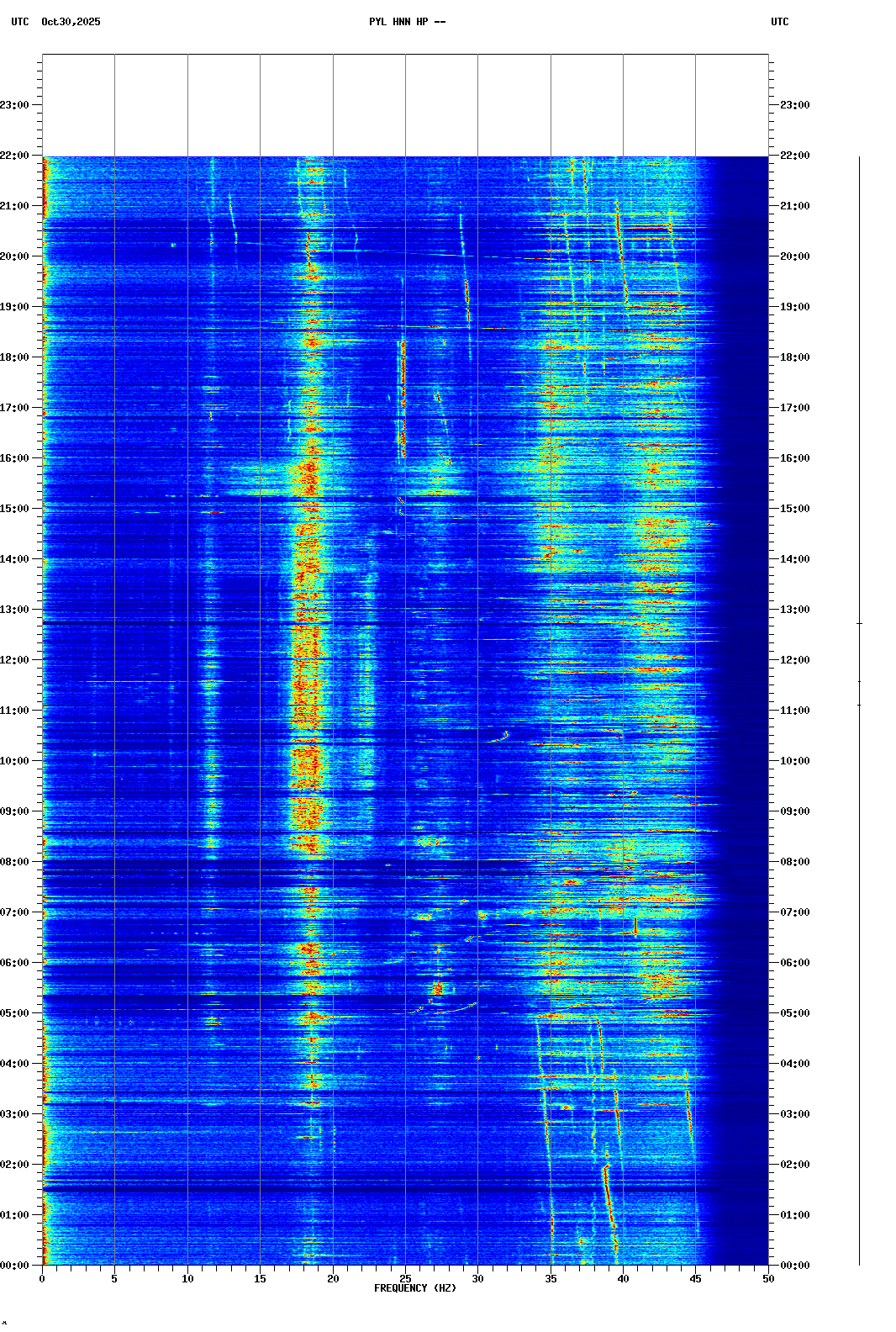Image resolution: width=896 pixels, height=1332 pixels.
Task: Click the 10 Hz frequency tick label
Action: [x=187, y=1278]
